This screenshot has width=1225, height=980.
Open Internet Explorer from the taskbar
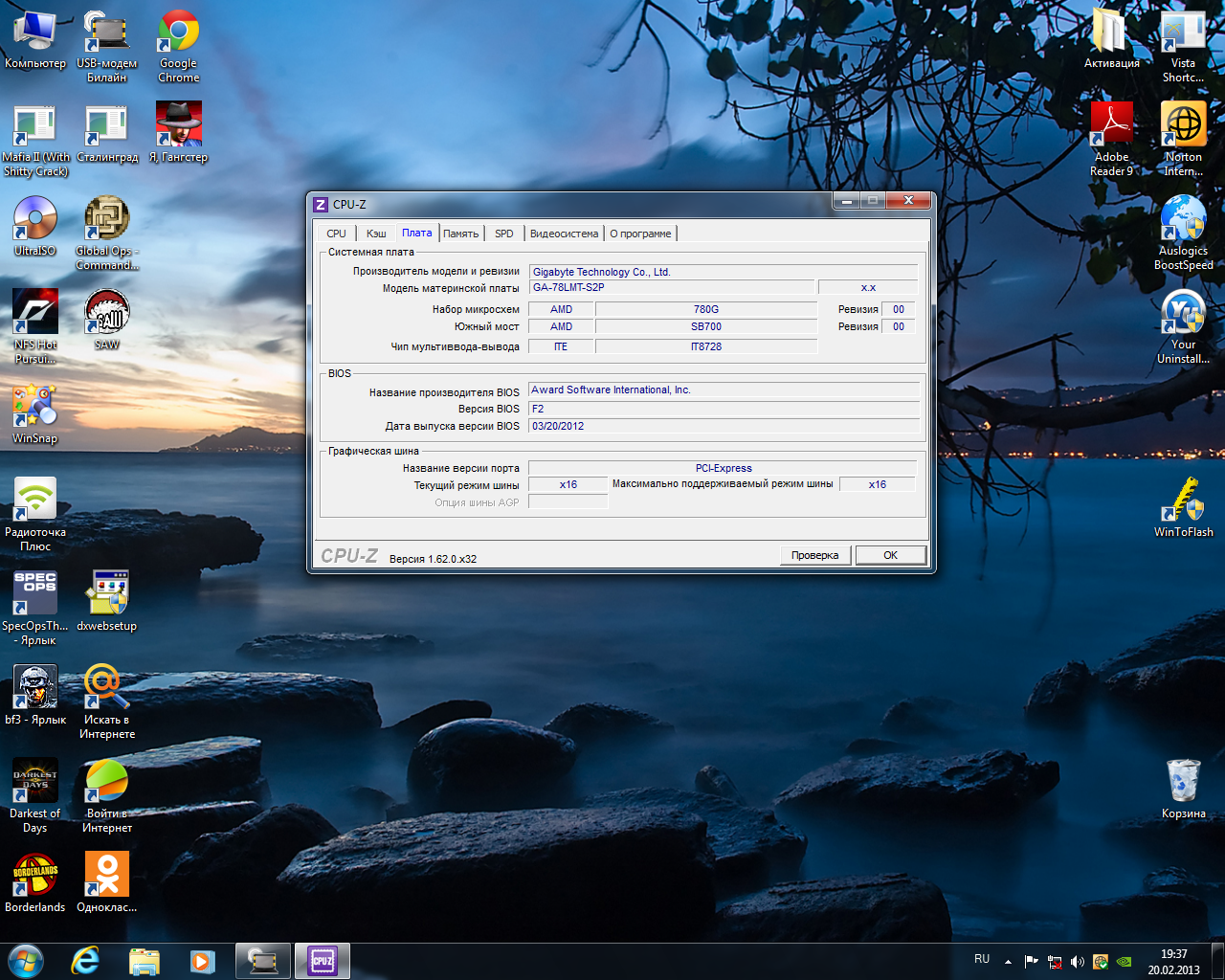coord(85,961)
